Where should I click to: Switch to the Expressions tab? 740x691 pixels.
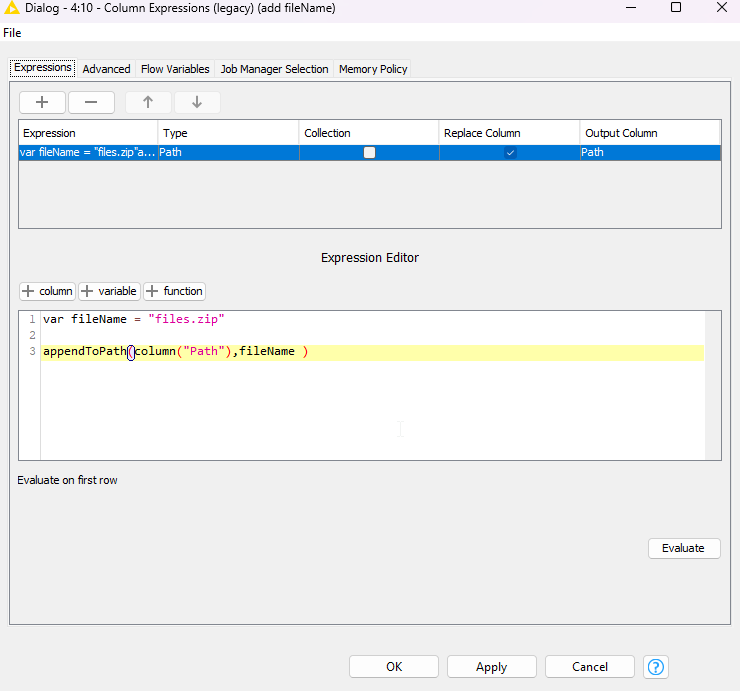42,68
